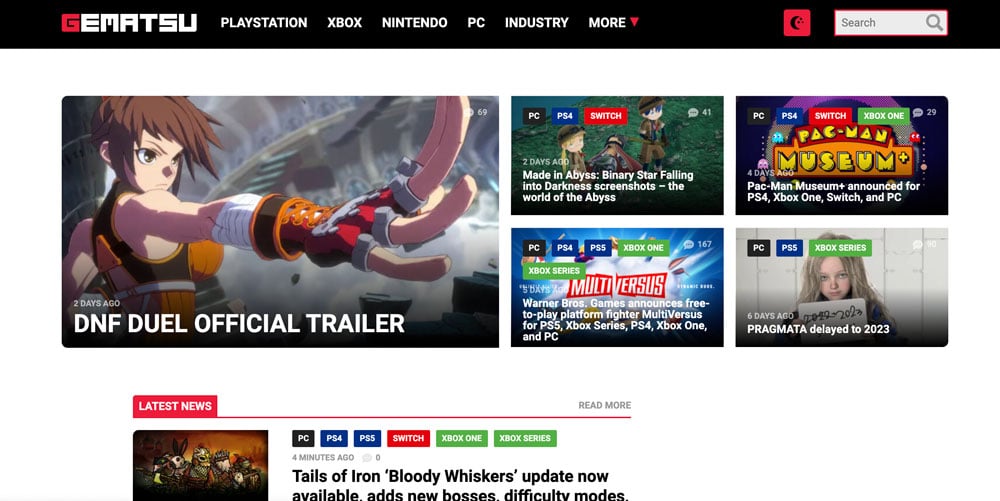
Task: Select Xbox One tag on Tails of Iron
Action: pos(462,439)
